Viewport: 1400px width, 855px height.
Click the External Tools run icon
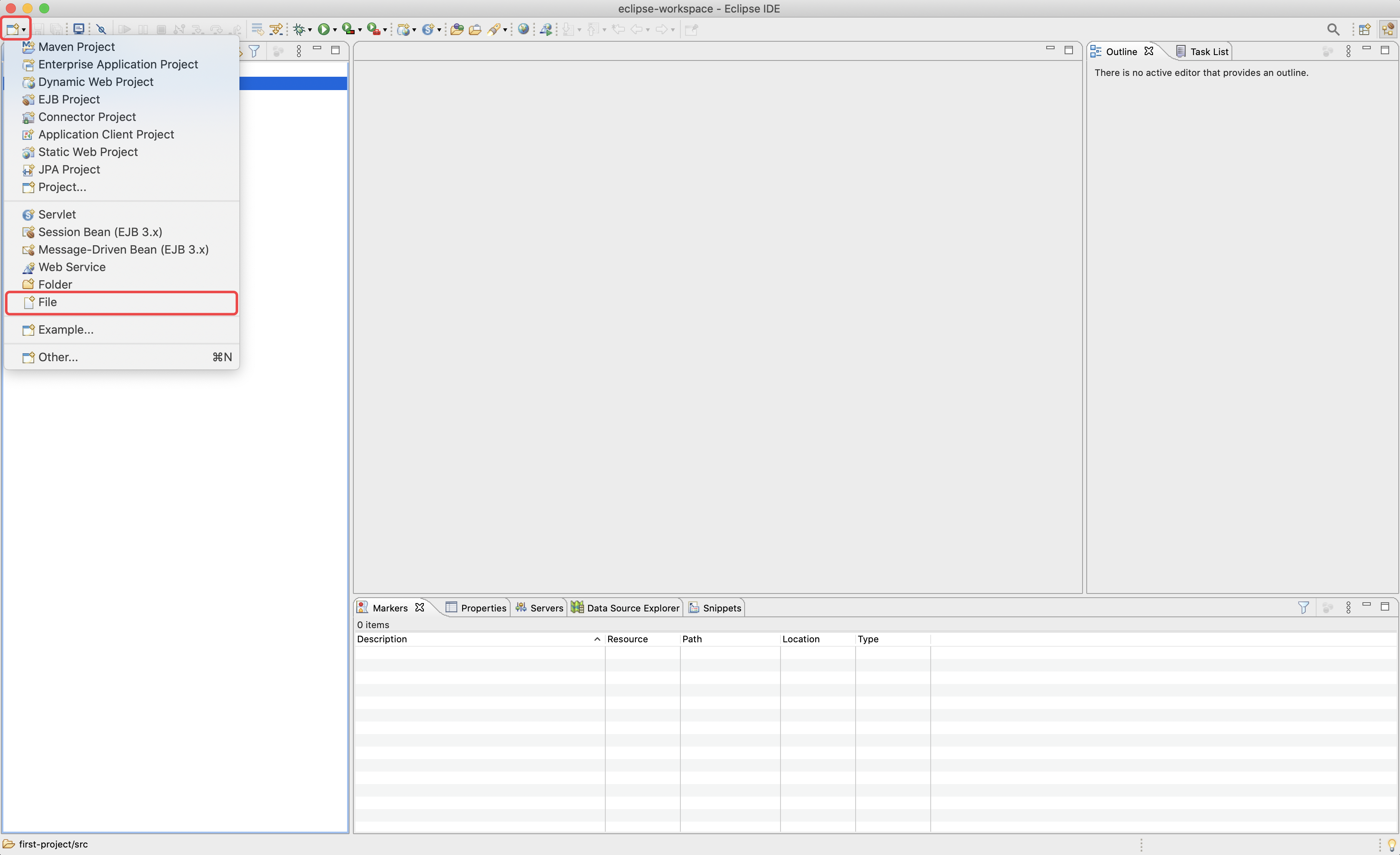(373, 29)
